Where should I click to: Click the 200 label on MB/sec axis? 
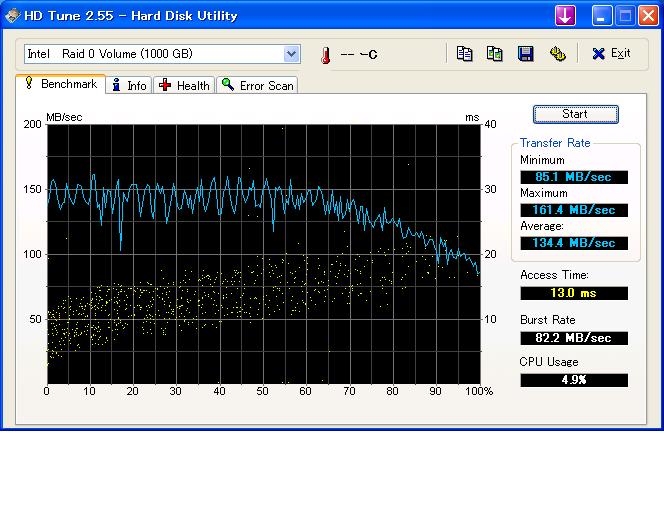33,124
